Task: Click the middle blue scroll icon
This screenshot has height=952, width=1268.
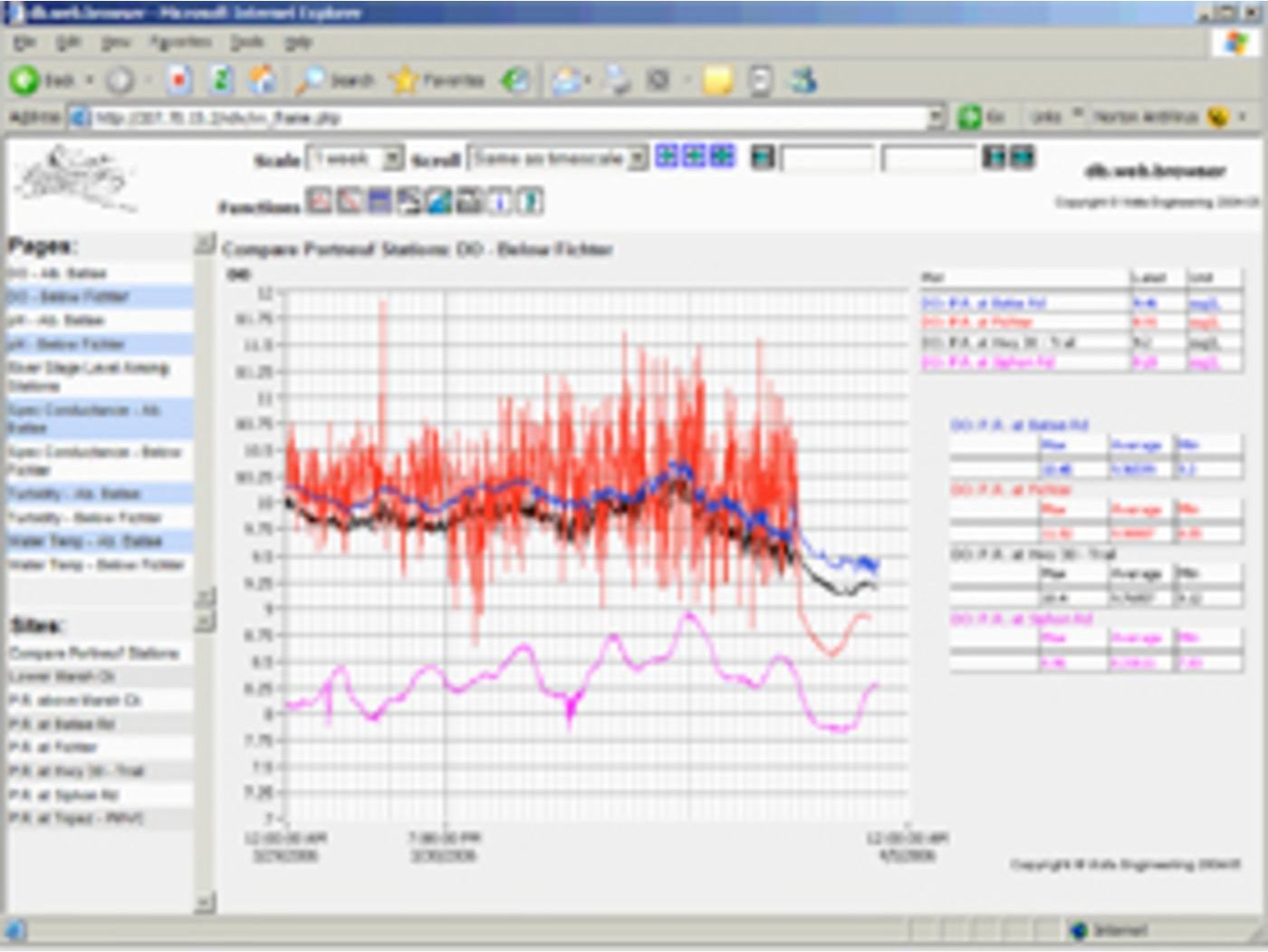Action: point(695,157)
